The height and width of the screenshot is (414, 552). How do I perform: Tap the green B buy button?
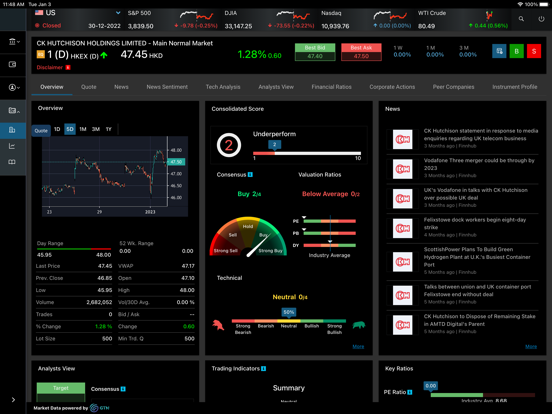516,51
